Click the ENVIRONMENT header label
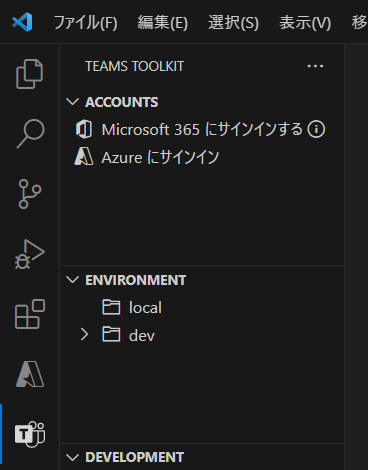The width and height of the screenshot is (368, 470). tap(136, 280)
